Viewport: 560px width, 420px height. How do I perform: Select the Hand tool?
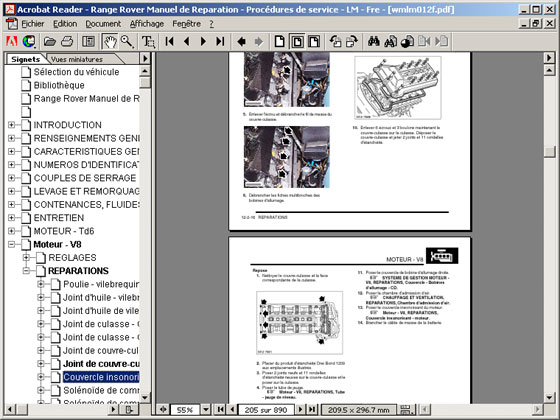[110, 42]
